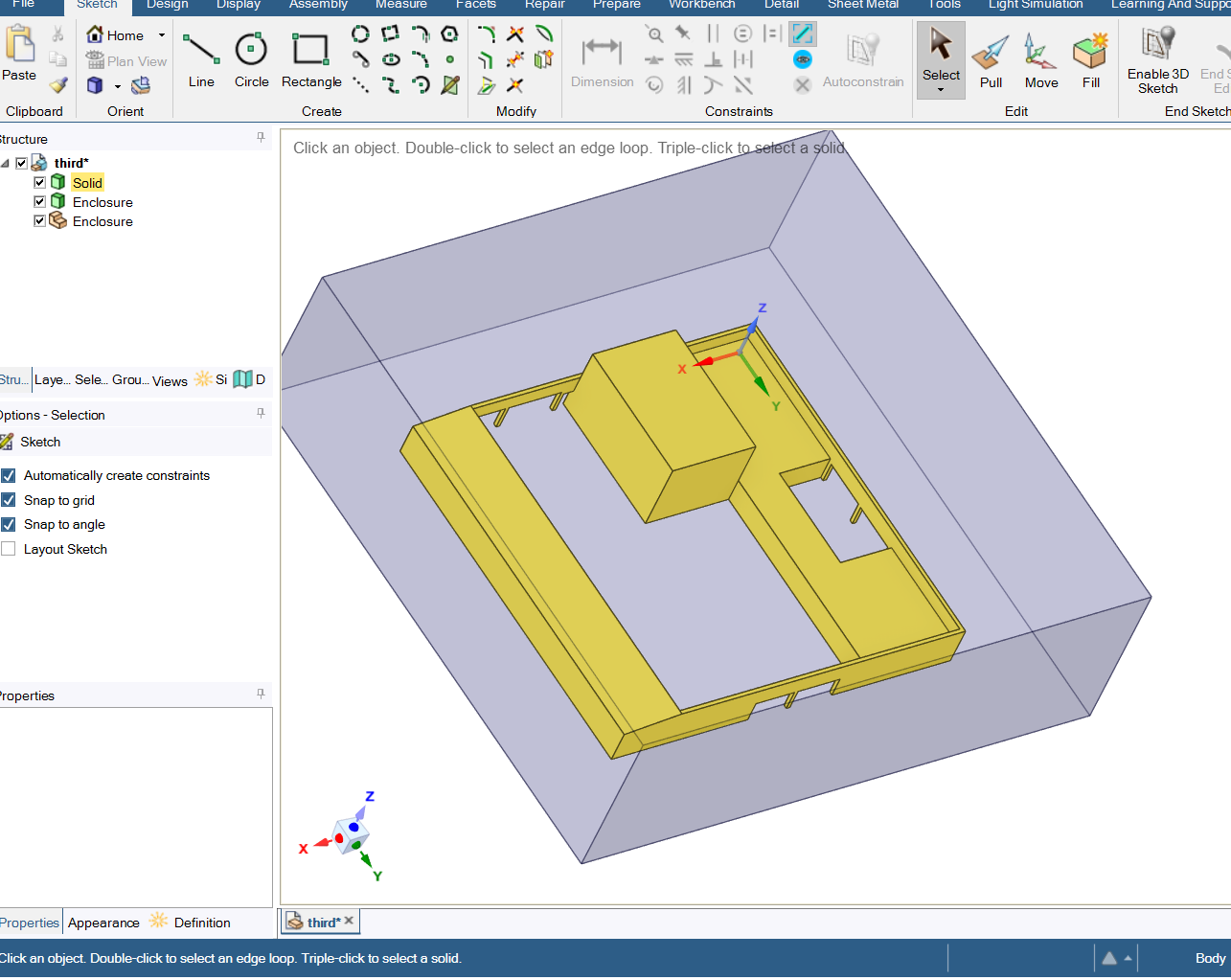Image resolution: width=1231 pixels, height=980 pixels.
Task: Open the Select tool dropdown arrow
Action: coord(941,90)
